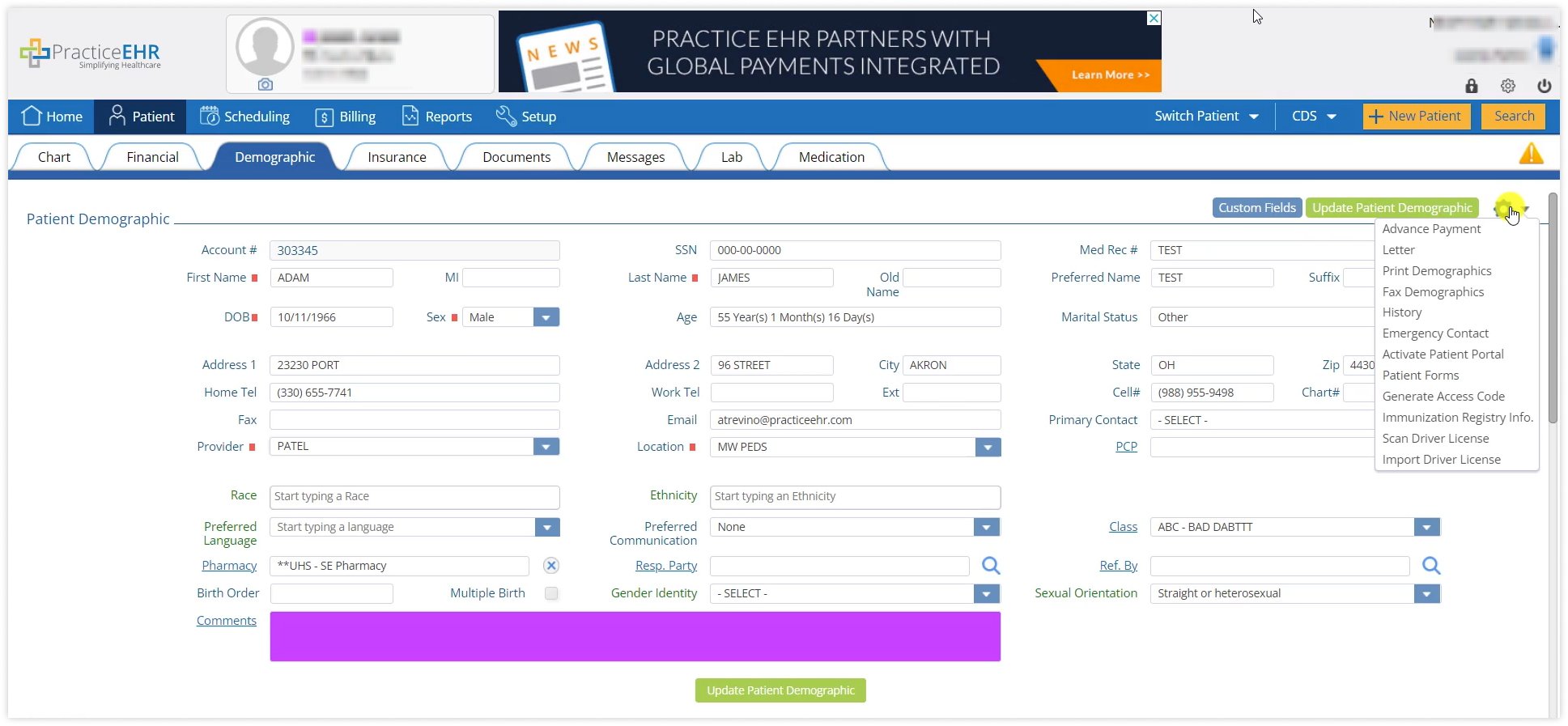Image resolution: width=1568 pixels, height=726 pixels.
Task: Switch to the Messages tab
Action: [635, 157]
